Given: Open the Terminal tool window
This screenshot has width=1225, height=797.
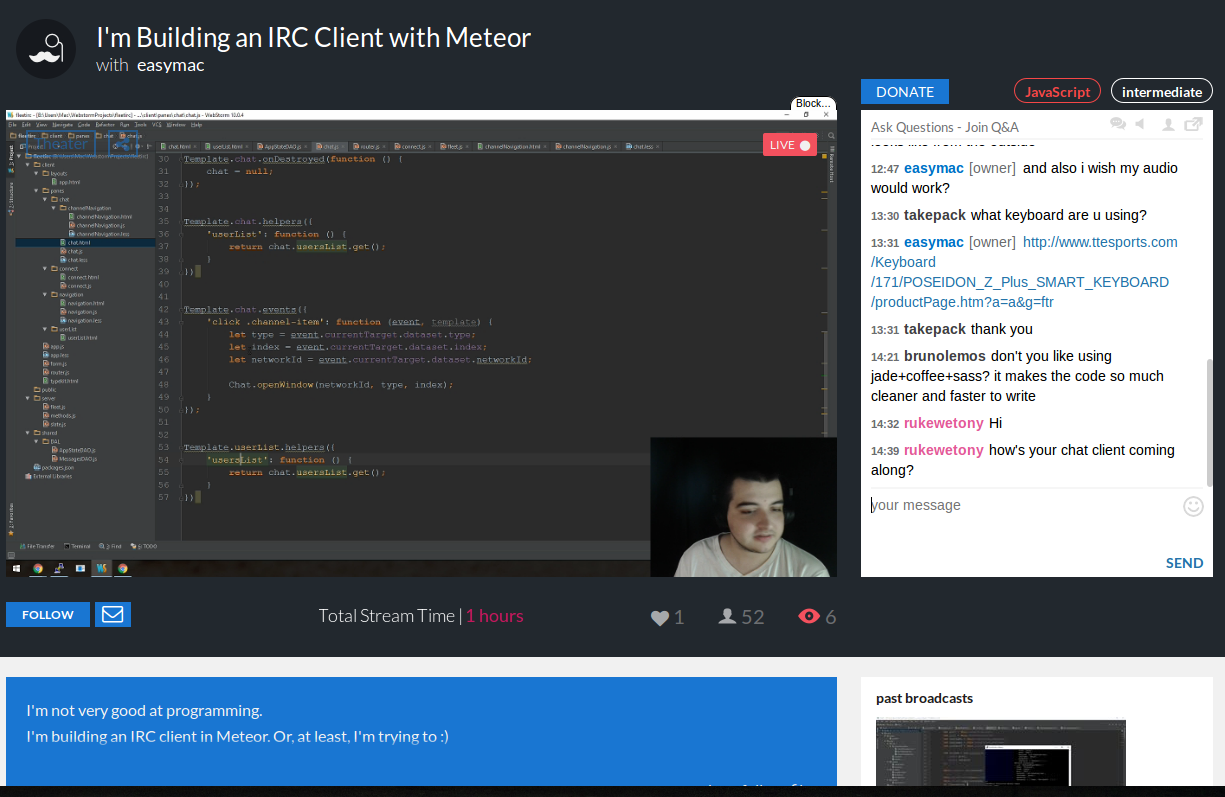Looking at the screenshot, I should (77, 546).
